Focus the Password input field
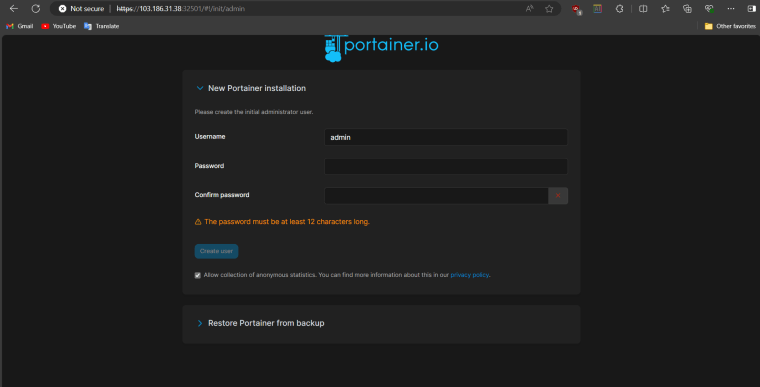Viewport: 760px width, 387px height. pos(446,166)
